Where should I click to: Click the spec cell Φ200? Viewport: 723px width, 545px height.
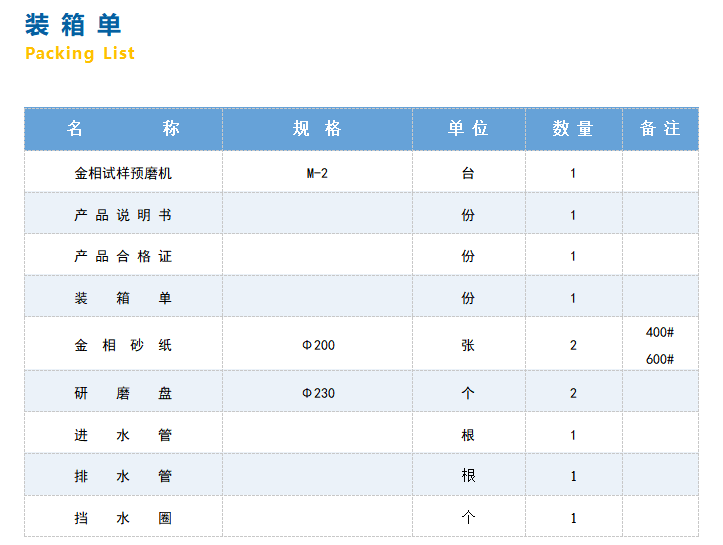point(318,345)
